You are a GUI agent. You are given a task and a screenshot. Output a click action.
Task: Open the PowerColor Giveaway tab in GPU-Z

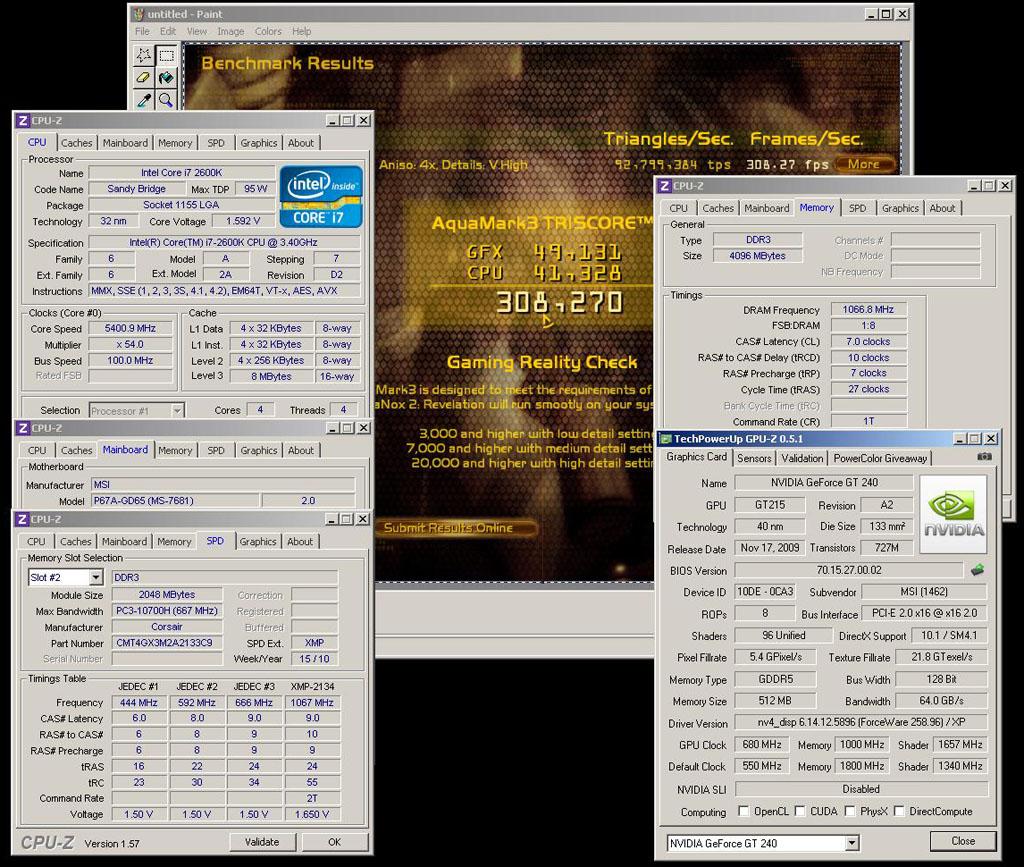click(880, 458)
